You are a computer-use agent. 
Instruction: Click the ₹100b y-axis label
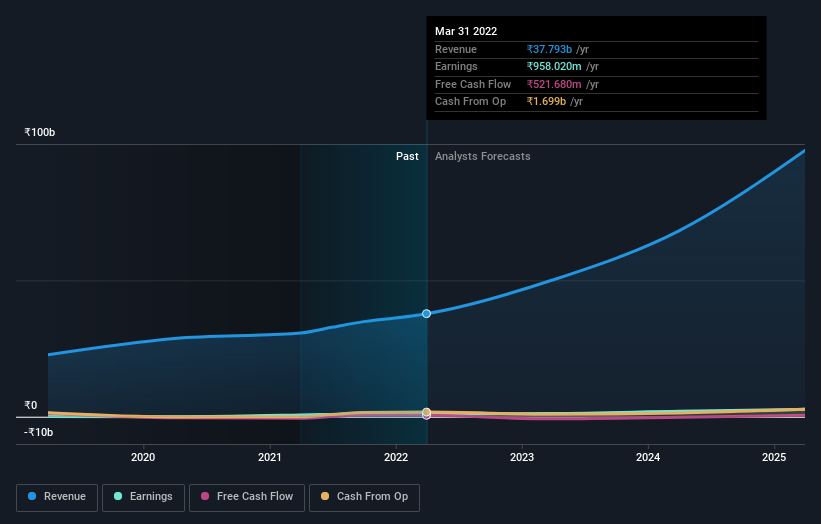click(x=39, y=132)
